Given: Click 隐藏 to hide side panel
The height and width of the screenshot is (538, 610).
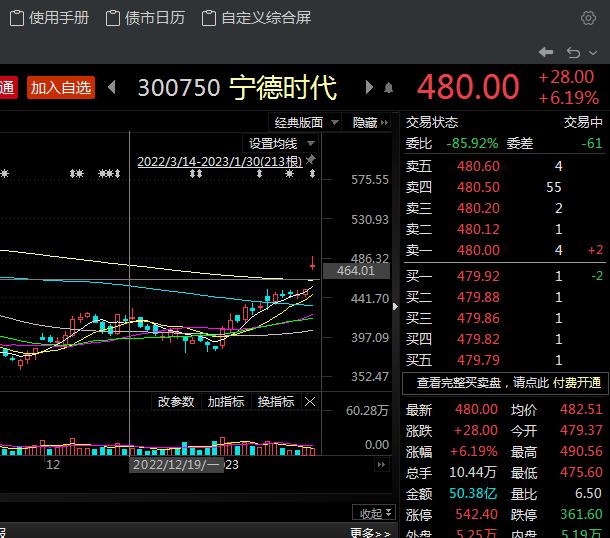Looking at the screenshot, I should tap(370, 123).
